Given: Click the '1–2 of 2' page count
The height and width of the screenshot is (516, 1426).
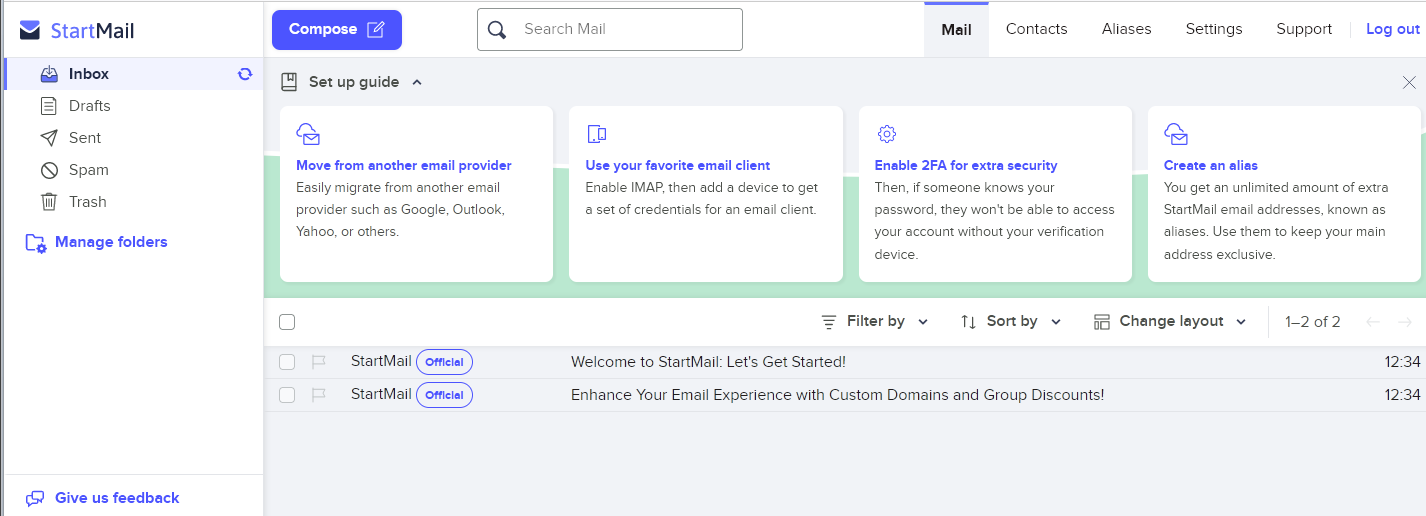Looking at the screenshot, I should pyautogui.click(x=1313, y=322).
